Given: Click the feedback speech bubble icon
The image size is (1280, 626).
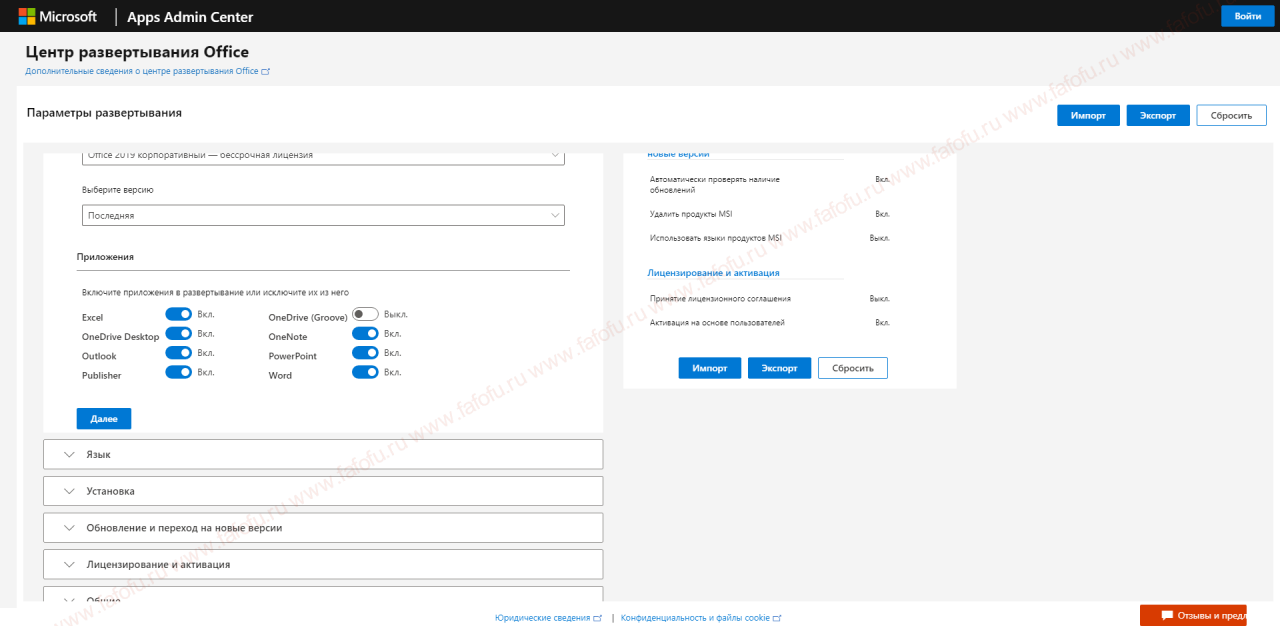Looking at the screenshot, I should tap(1166, 615).
